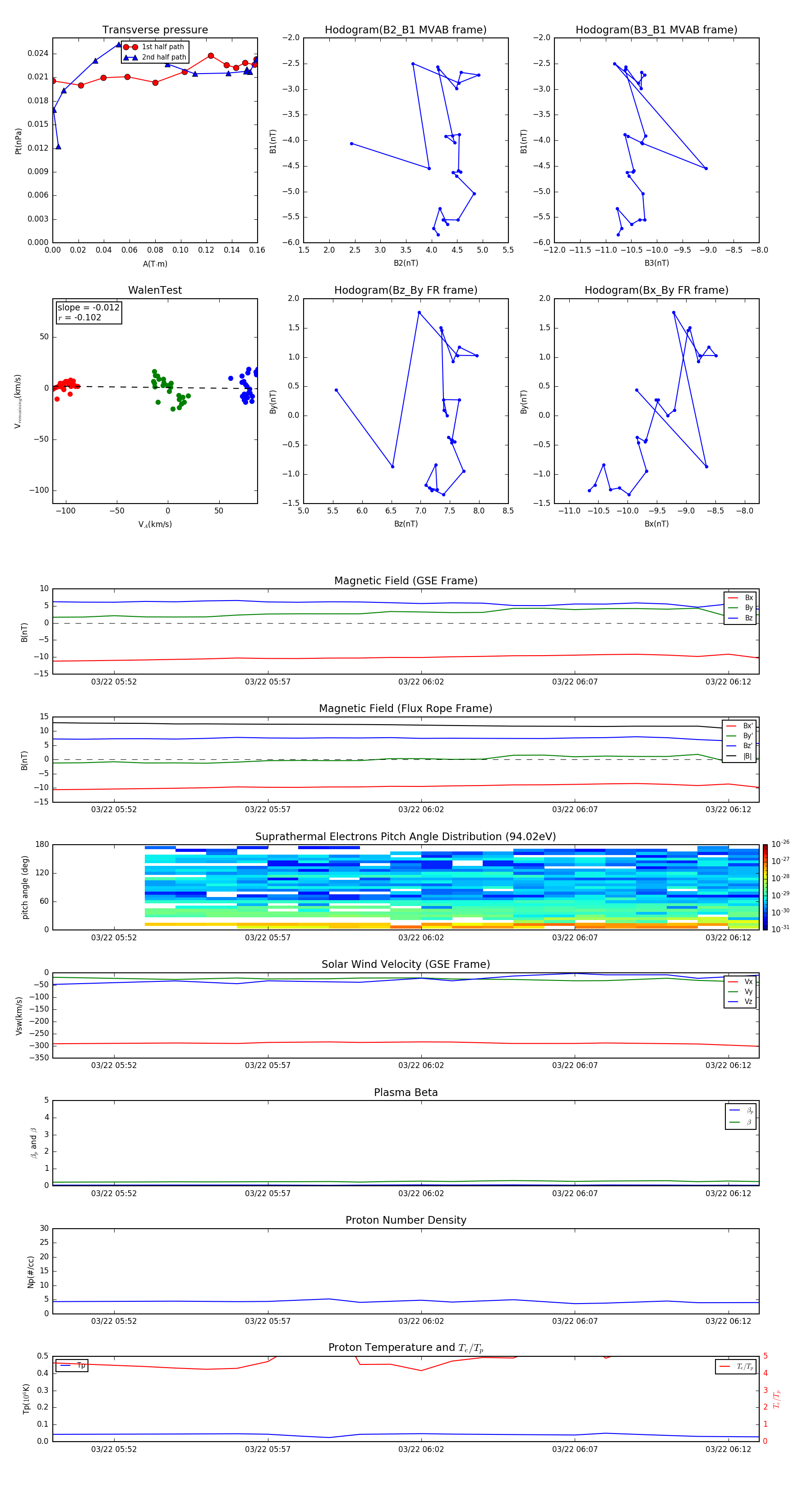The image size is (812, 1489).
Task: Click the 'slope = -0.012' annotation
Action: 88,308
